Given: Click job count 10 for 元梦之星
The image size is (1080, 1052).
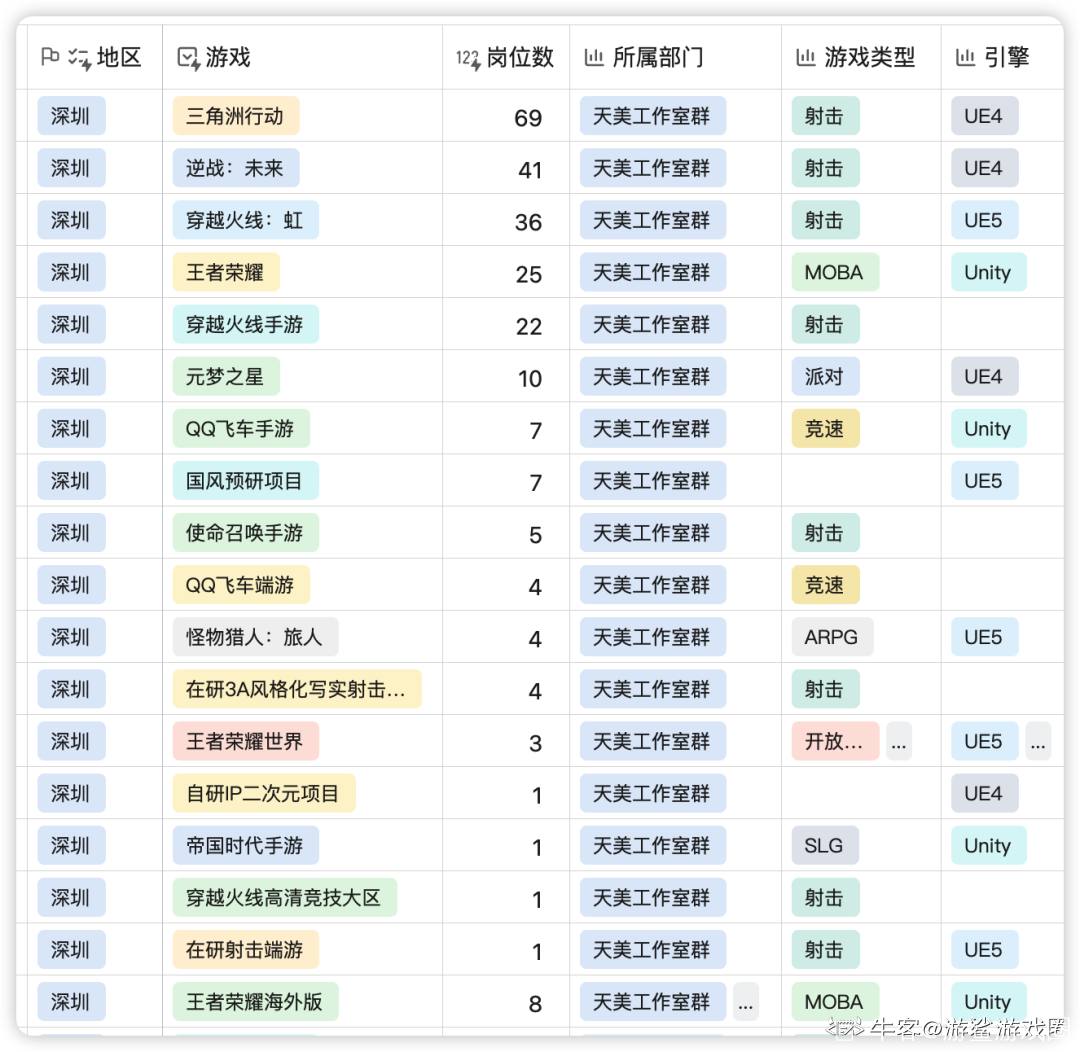Looking at the screenshot, I should [x=530, y=378].
